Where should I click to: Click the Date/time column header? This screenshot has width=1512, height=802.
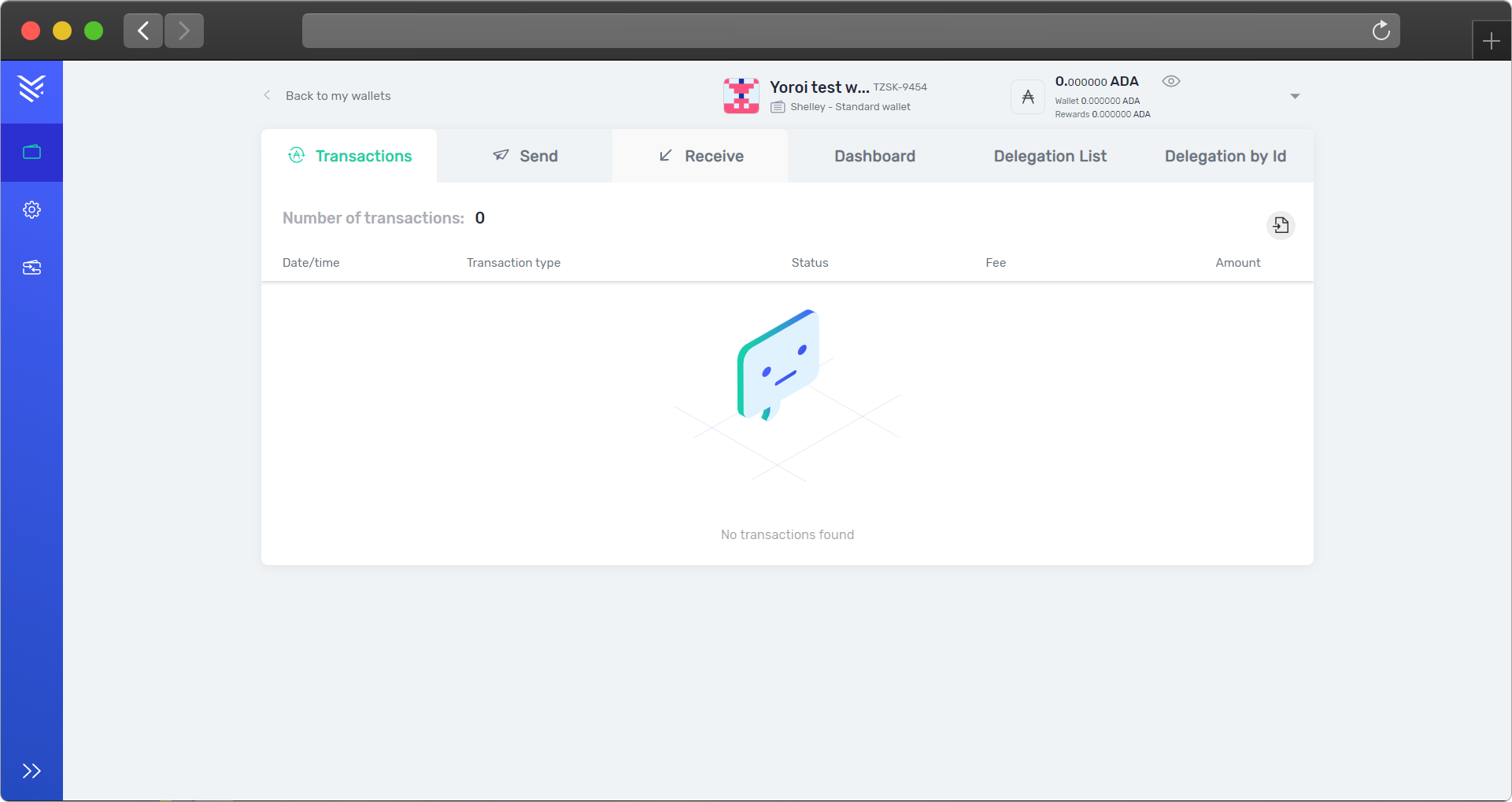pyautogui.click(x=311, y=263)
